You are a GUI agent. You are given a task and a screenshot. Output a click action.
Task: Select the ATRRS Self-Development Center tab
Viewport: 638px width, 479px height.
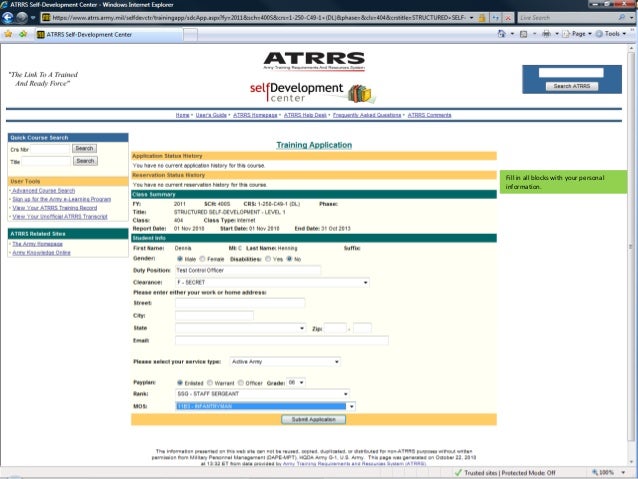[x=109, y=35]
